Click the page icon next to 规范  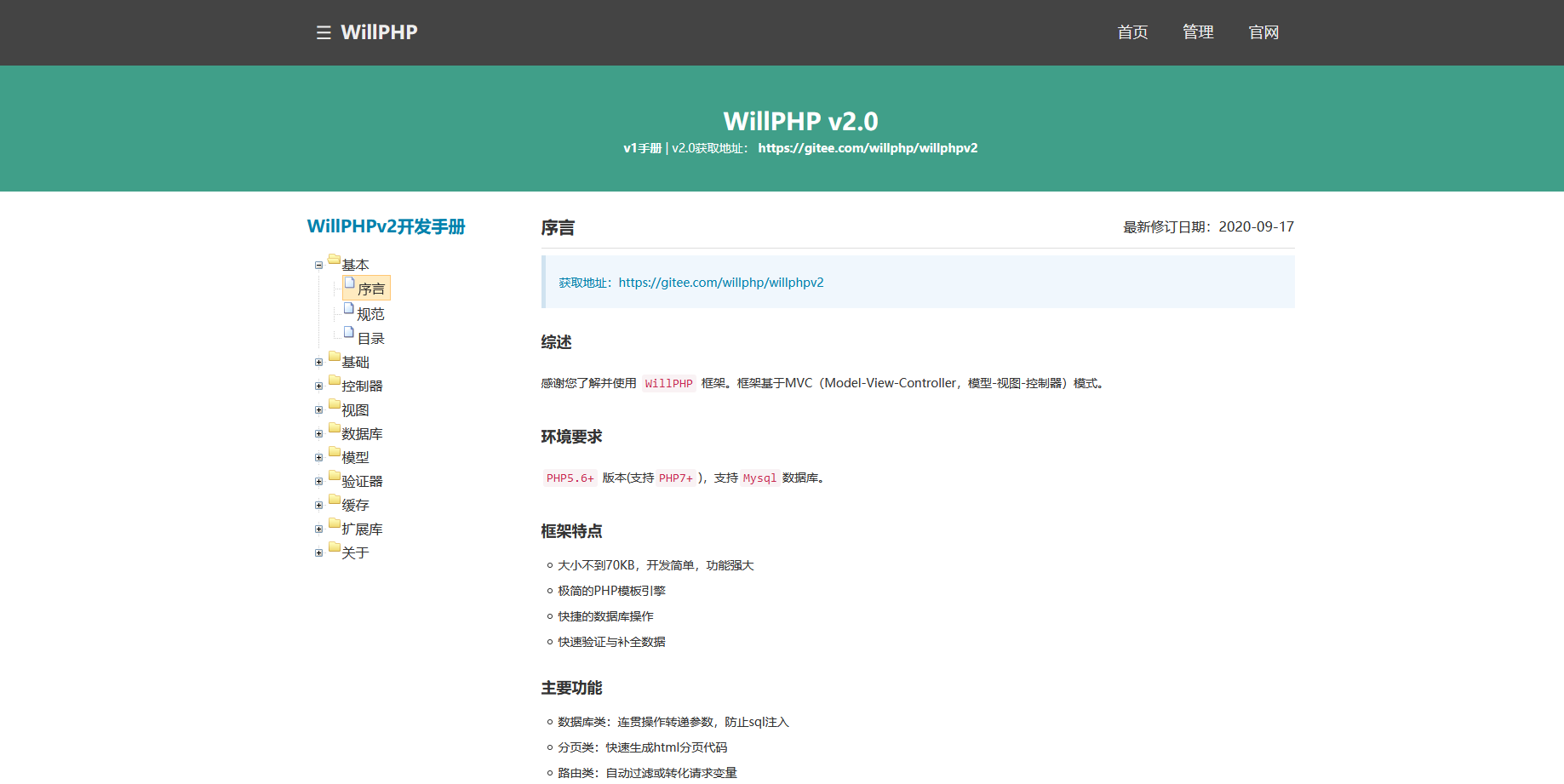tap(349, 308)
